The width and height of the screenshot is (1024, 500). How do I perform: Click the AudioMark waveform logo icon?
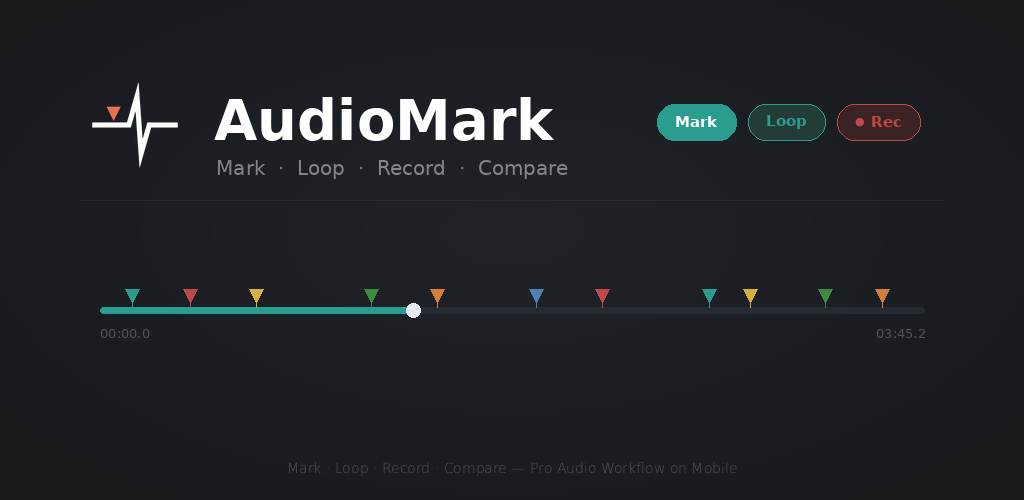coord(135,125)
